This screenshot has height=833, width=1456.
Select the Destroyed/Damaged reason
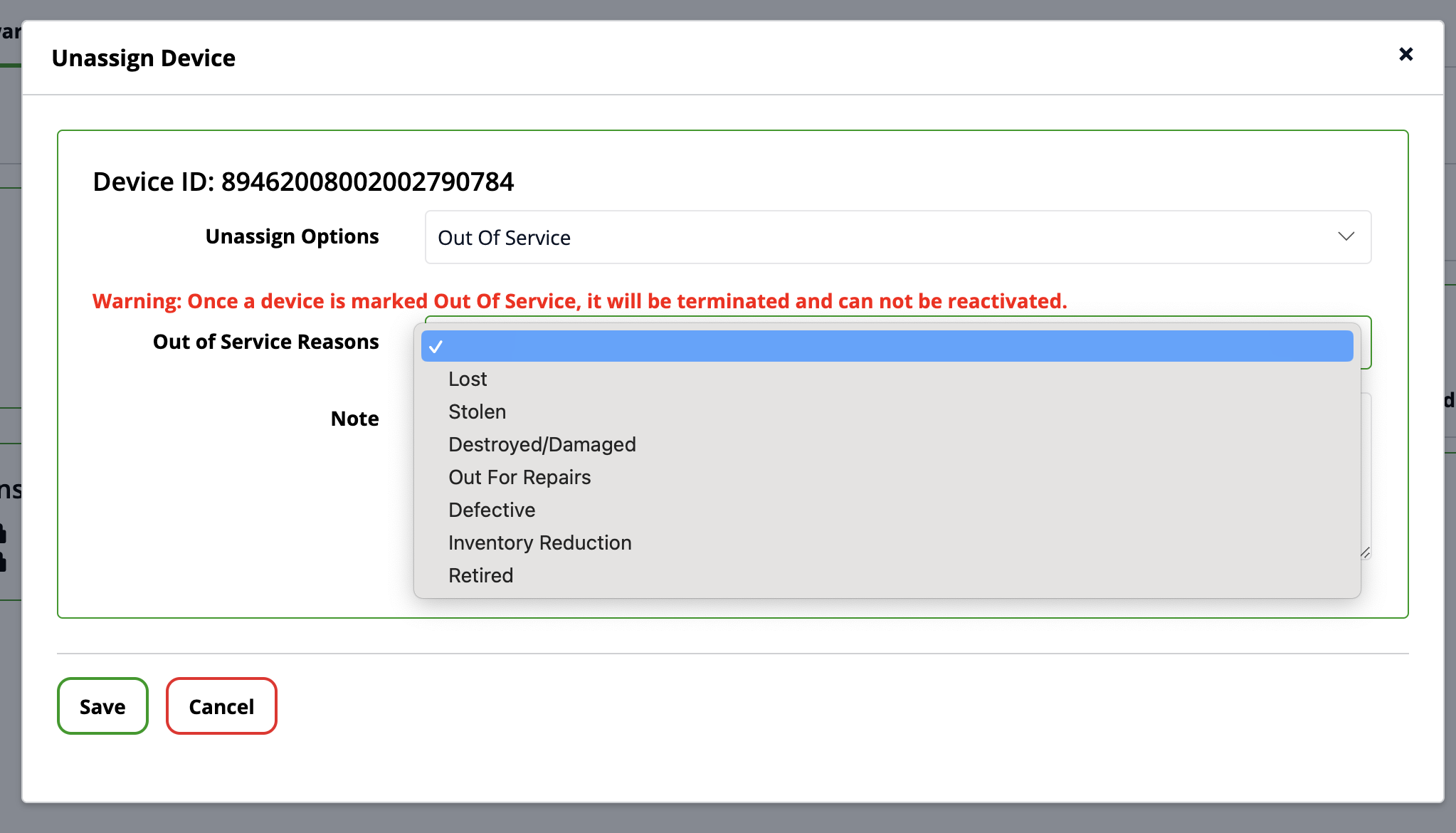tap(542, 444)
